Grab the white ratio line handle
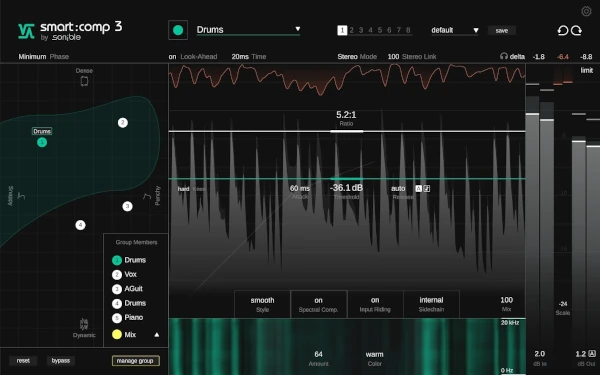This screenshot has height=375, width=600. 346,131
